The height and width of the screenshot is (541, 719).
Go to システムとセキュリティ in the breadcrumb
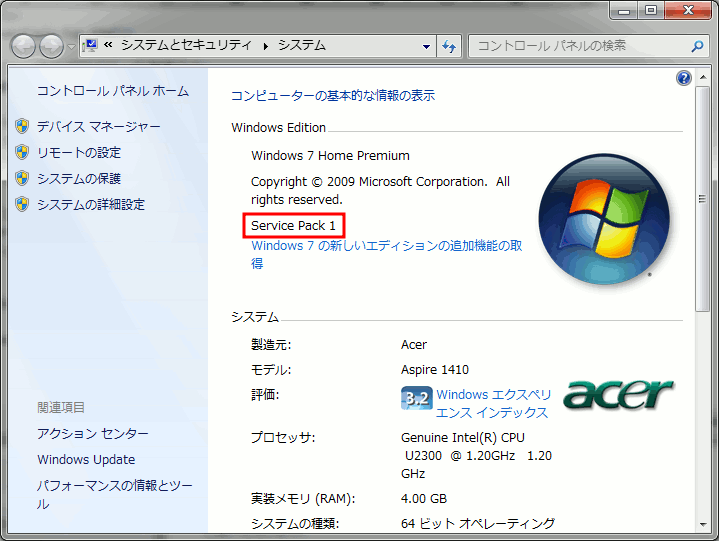[188, 46]
